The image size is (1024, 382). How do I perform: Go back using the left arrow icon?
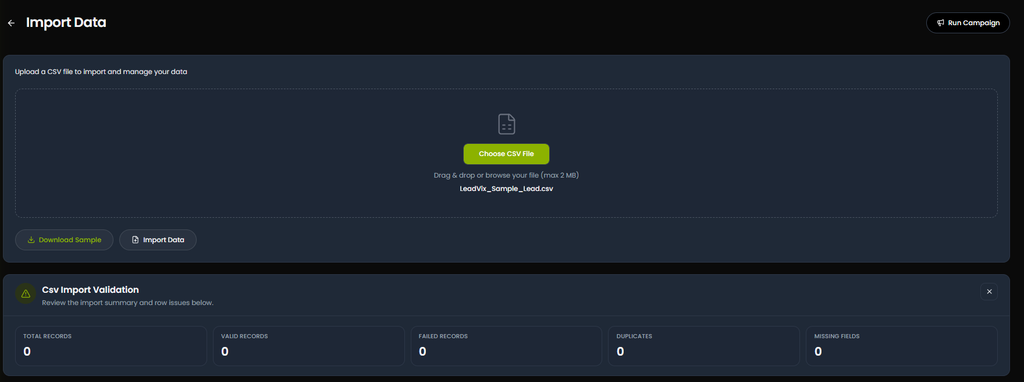click(x=11, y=23)
